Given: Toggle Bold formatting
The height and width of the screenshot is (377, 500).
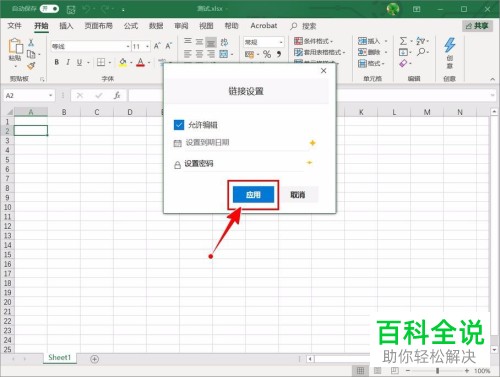Looking at the screenshot, I should click(57, 62).
